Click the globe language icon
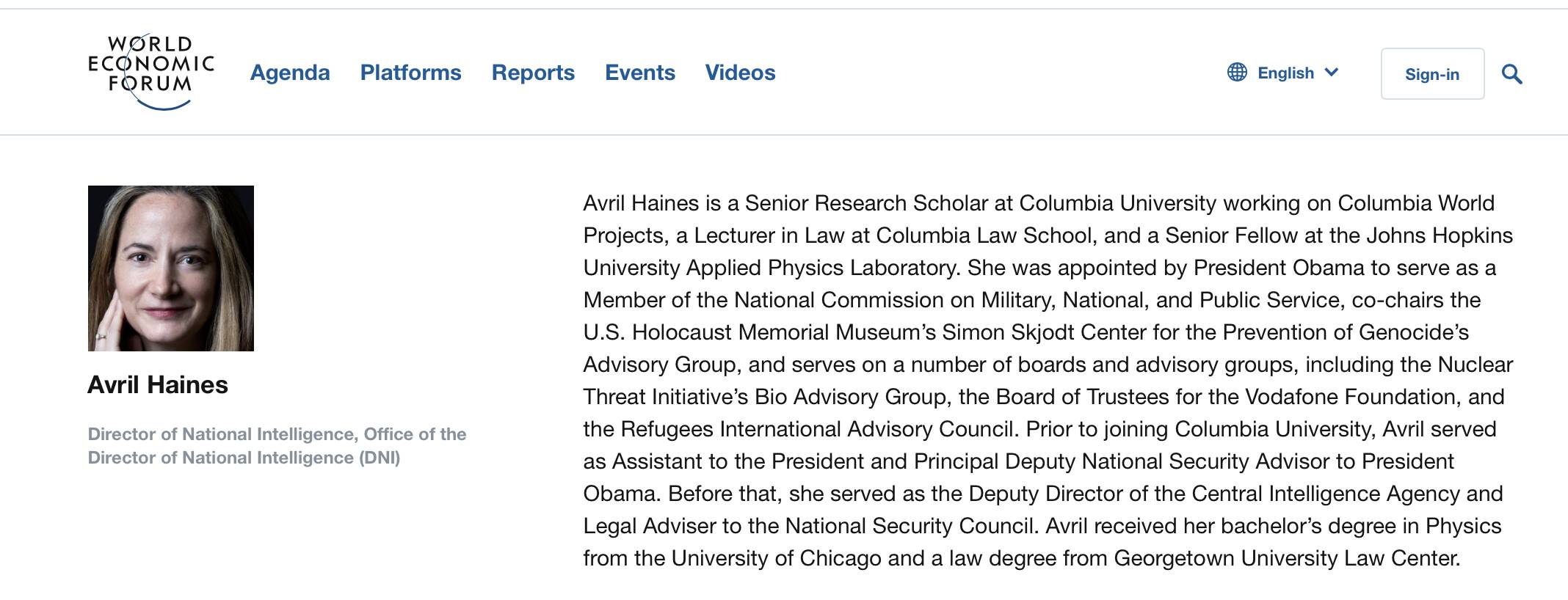This screenshot has width=1568, height=600. [1237, 72]
